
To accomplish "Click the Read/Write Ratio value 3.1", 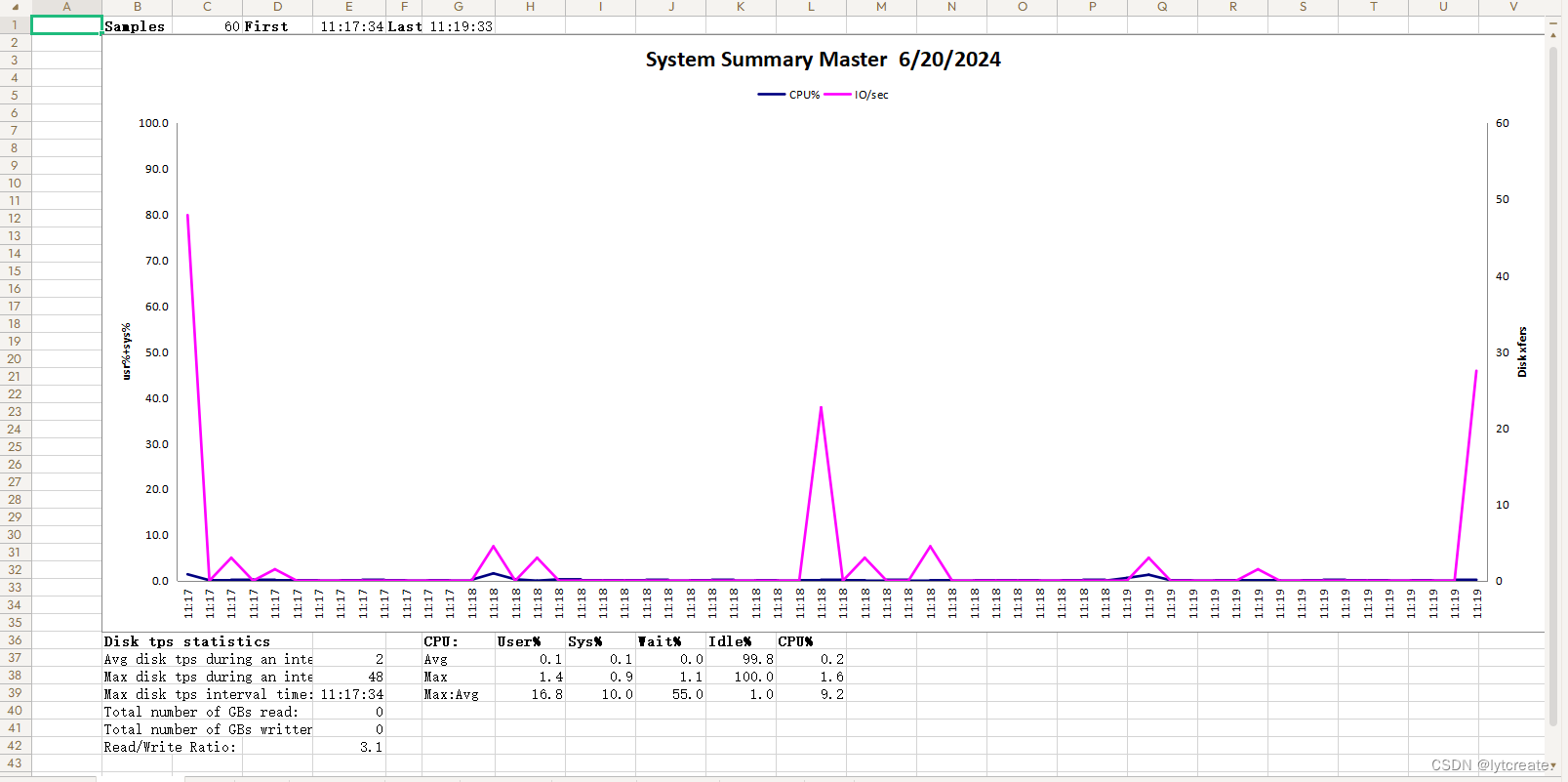I will (349, 747).
